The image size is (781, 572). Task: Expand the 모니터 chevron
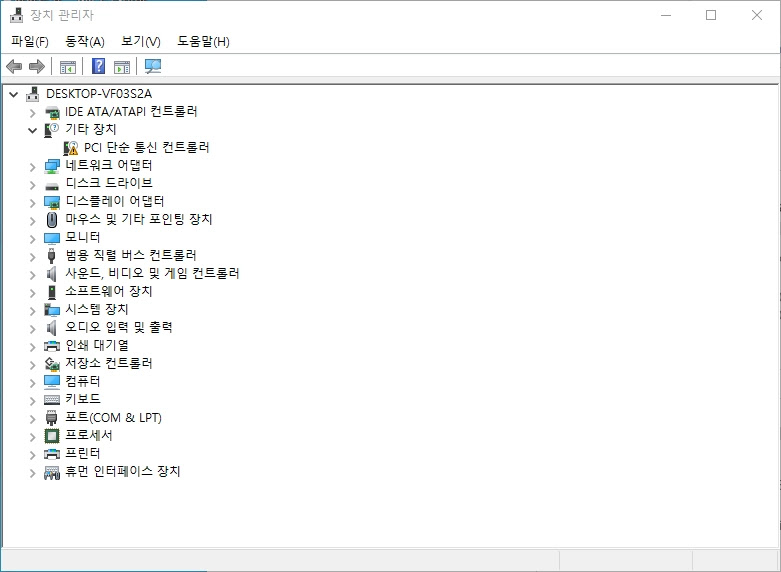pos(33,239)
